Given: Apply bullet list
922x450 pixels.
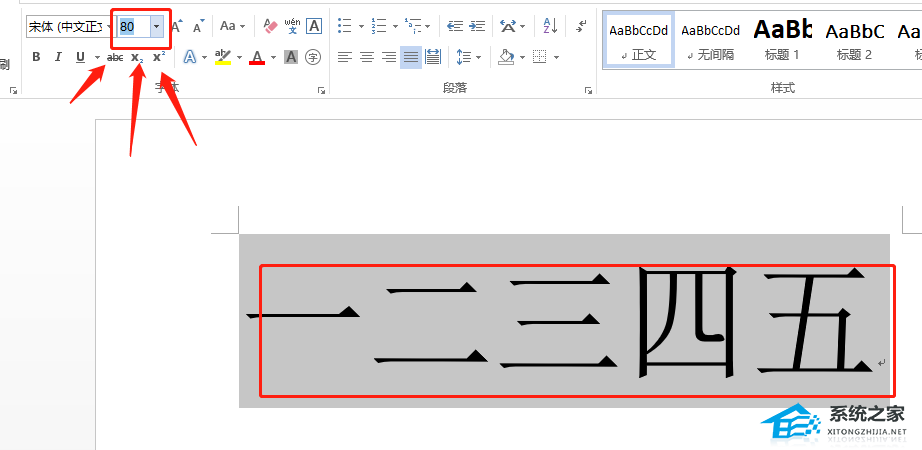Looking at the screenshot, I should (x=345, y=26).
